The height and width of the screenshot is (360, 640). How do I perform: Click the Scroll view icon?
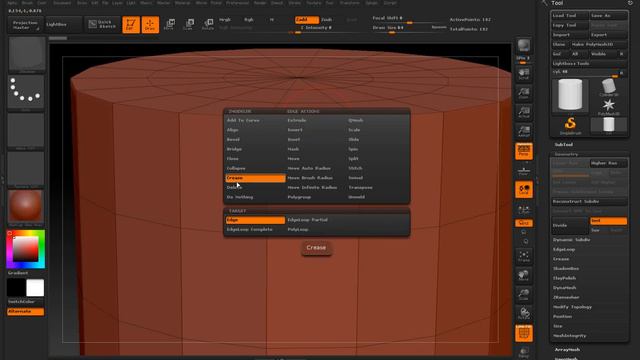(524, 73)
